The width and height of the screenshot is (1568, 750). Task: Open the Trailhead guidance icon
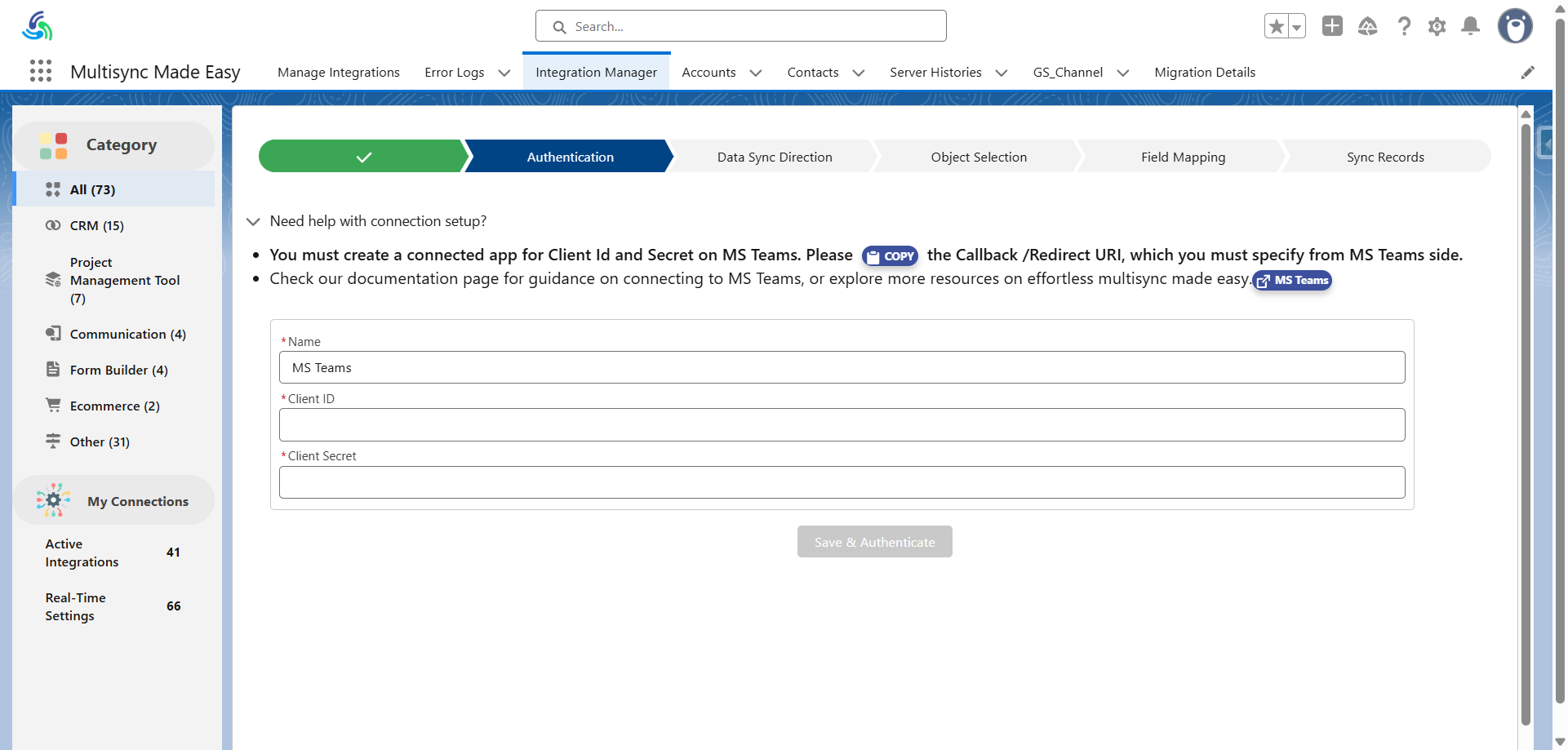tap(1367, 26)
